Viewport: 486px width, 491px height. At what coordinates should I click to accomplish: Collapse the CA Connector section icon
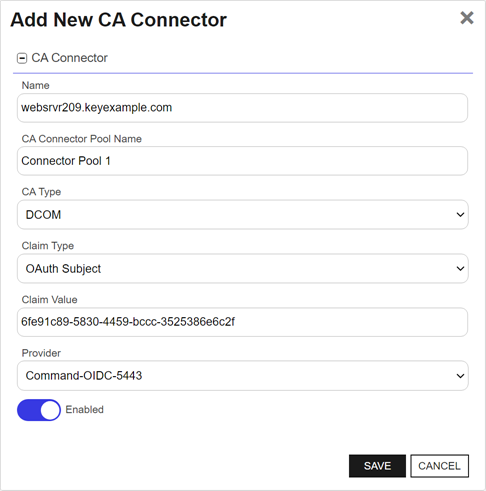[x=22, y=58]
